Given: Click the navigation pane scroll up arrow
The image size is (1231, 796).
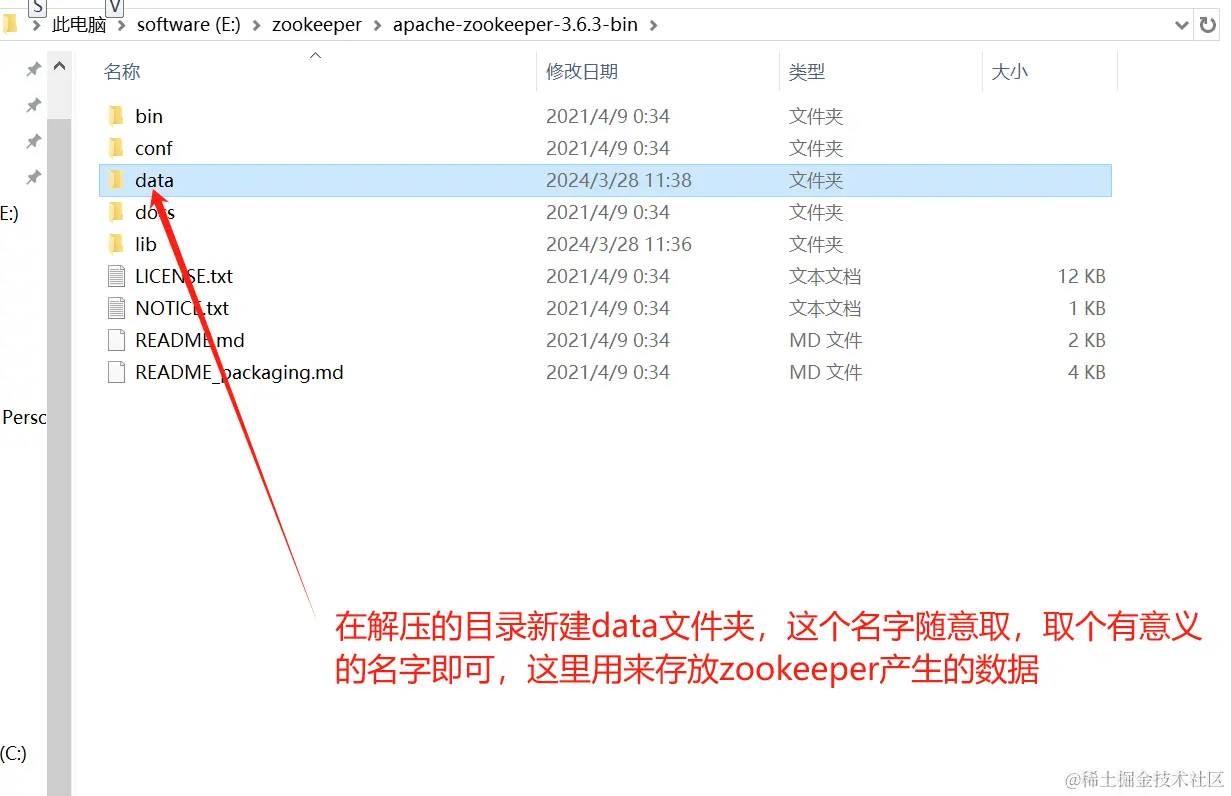Looking at the screenshot, I should pos(60,67).
